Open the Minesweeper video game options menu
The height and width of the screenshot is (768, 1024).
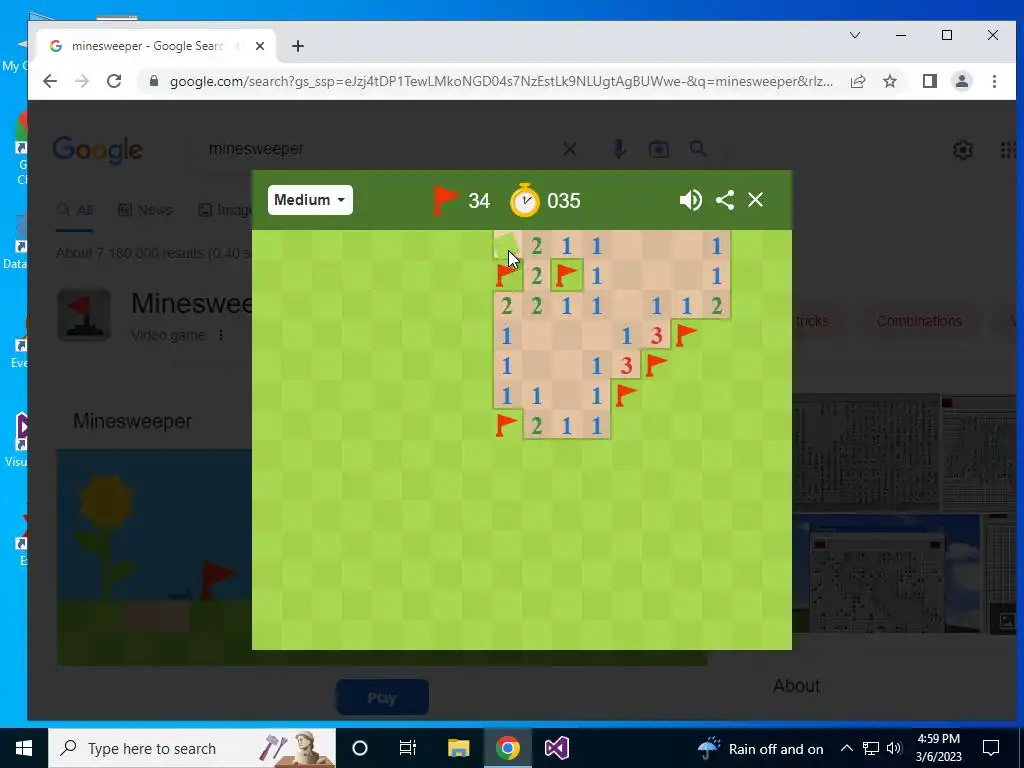pyautogui.click(x=221, y=335)
